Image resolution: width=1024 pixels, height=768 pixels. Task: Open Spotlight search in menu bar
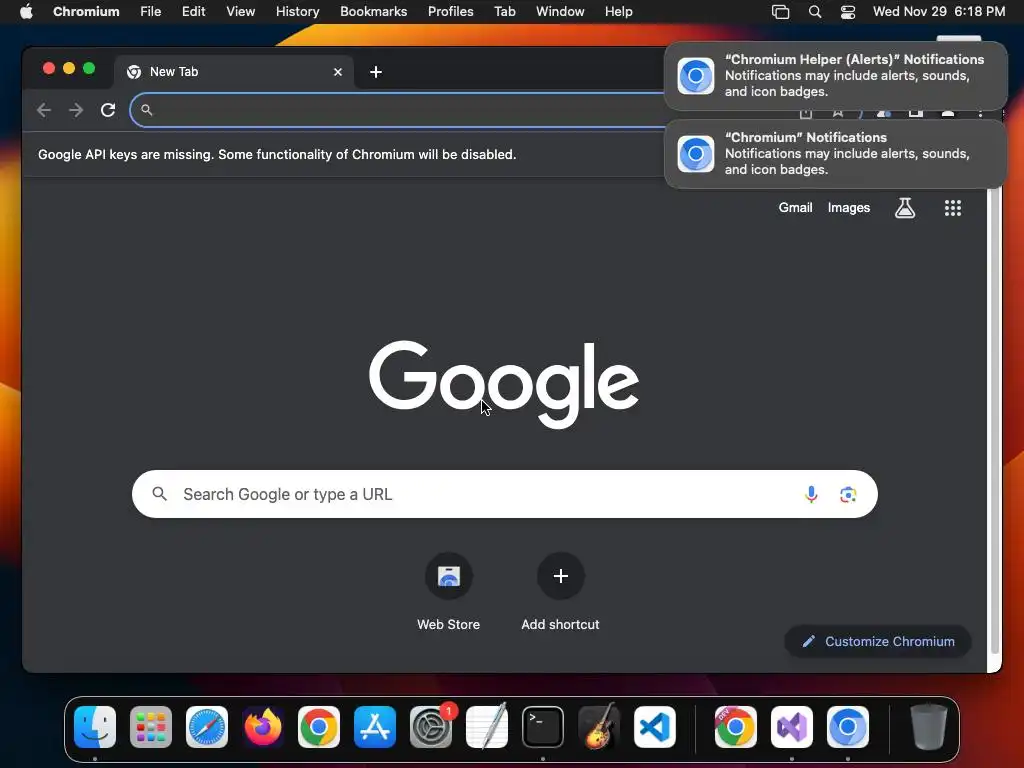[814, 12]
